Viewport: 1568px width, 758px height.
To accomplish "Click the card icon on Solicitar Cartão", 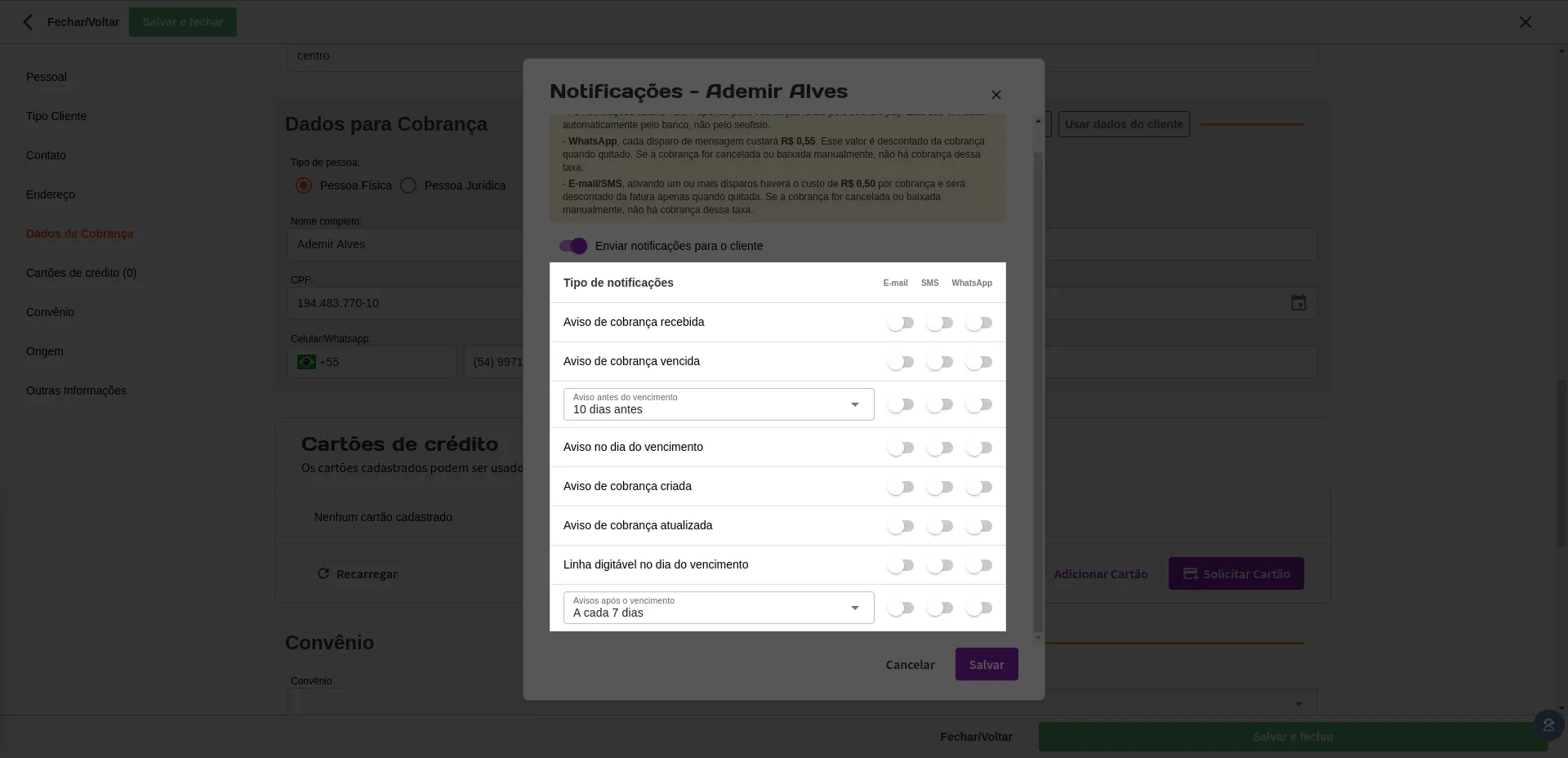I will (1191, 574).
